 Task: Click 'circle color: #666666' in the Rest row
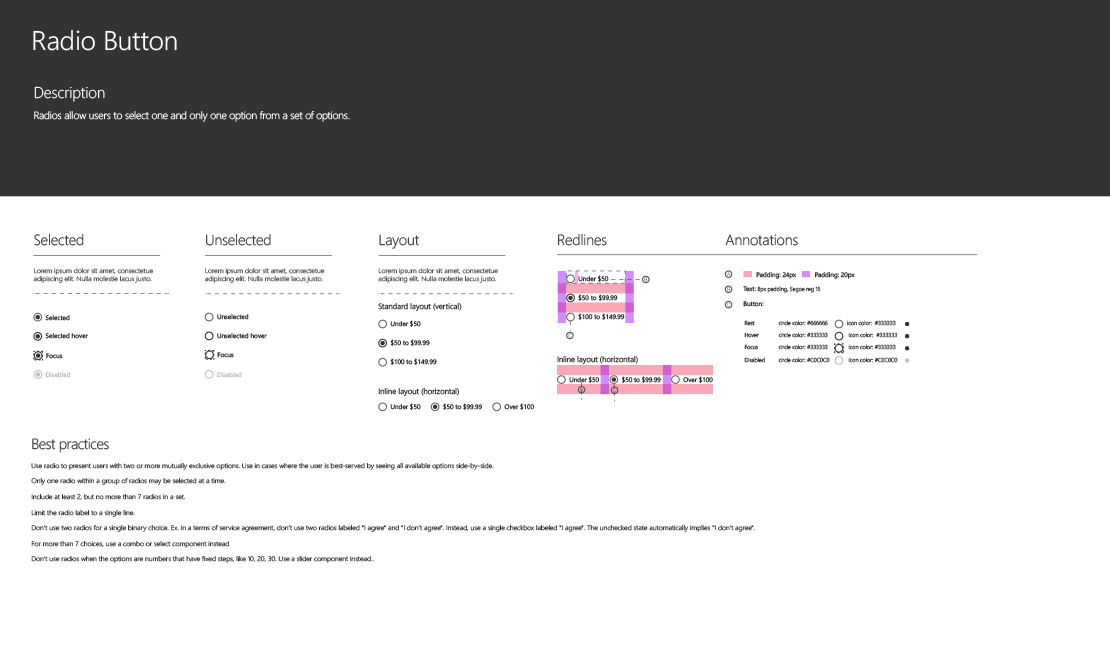coord(803,323)
